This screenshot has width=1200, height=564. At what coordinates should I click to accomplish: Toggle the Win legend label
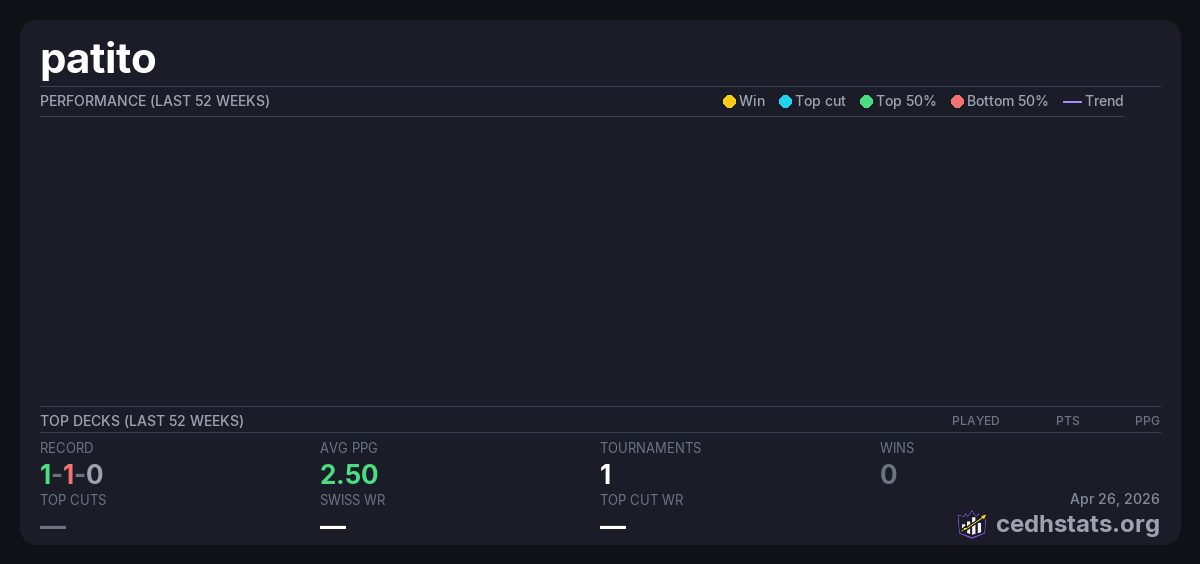point(751,101)
